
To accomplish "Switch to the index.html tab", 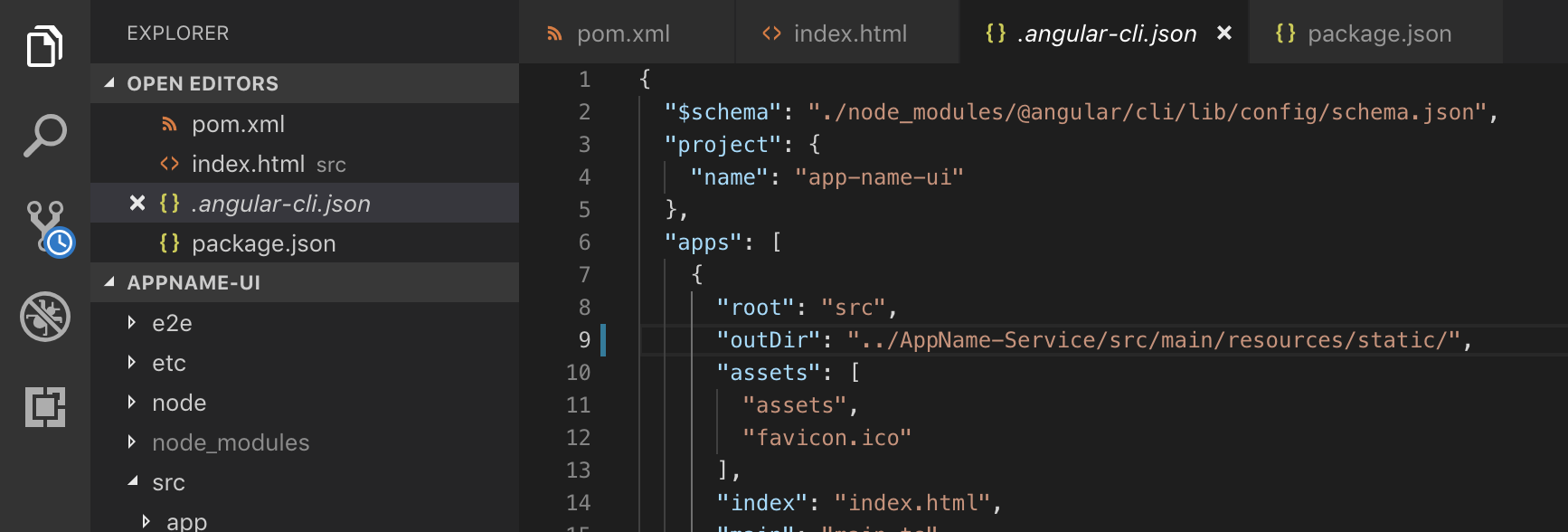I will pos(848,33).
